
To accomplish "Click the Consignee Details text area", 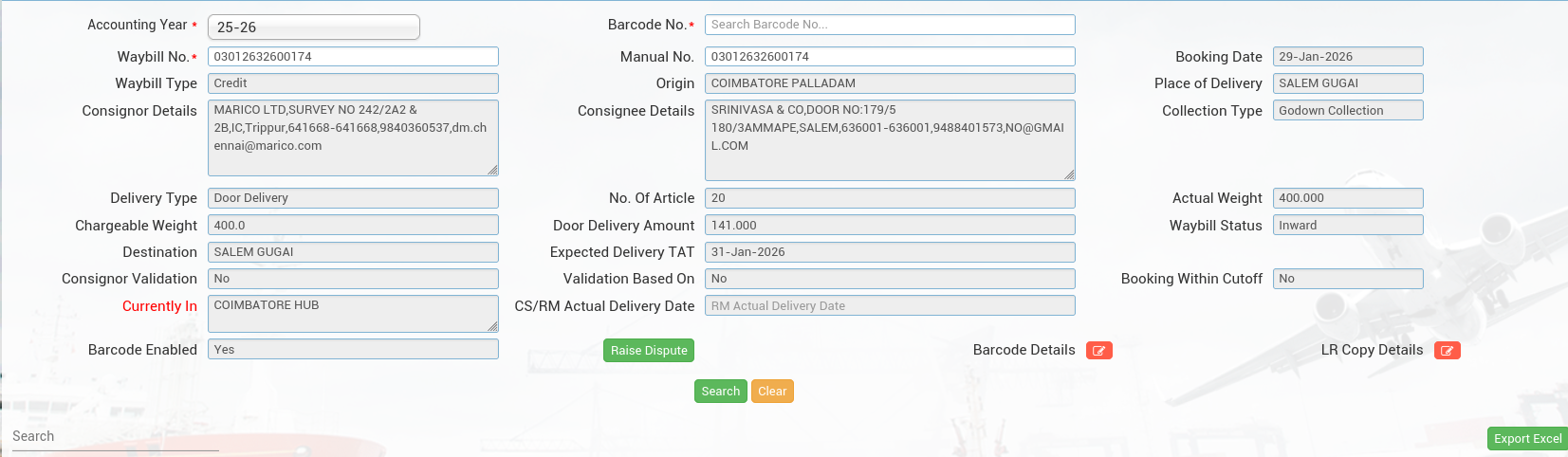I will point(889,139).
